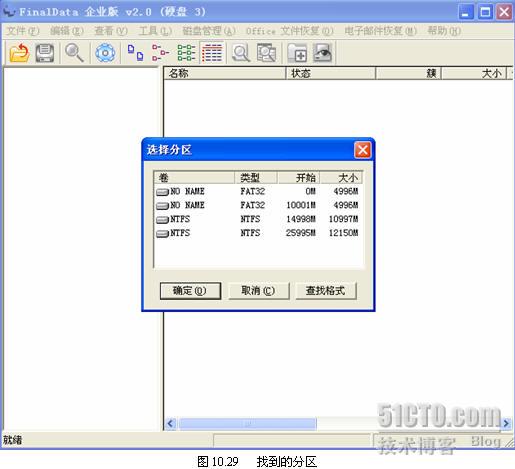Select the NO NAME partition starting at 0M

click(258, 191)
